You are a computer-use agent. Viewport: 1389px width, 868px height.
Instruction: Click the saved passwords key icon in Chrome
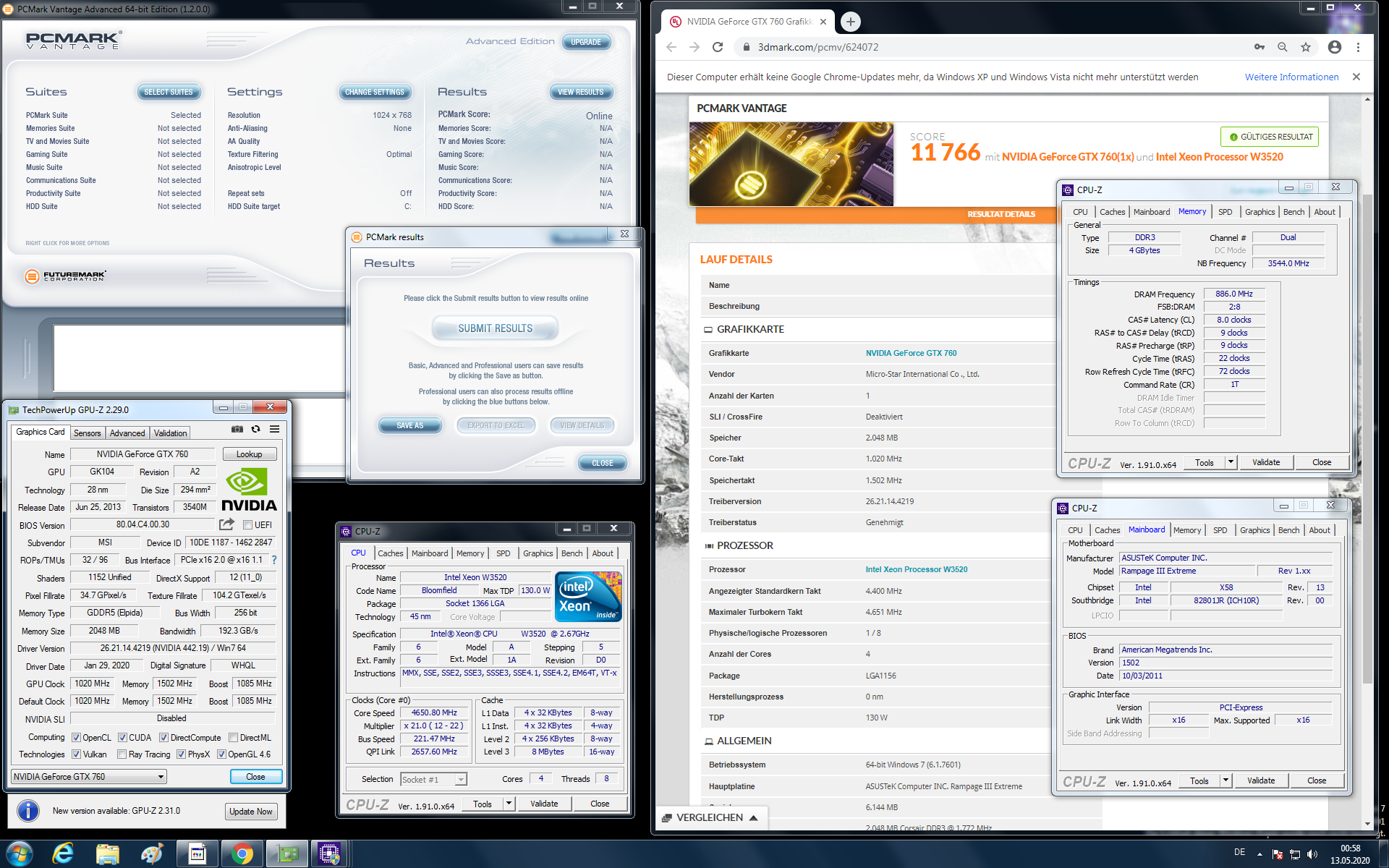(x=1260, y=47)
